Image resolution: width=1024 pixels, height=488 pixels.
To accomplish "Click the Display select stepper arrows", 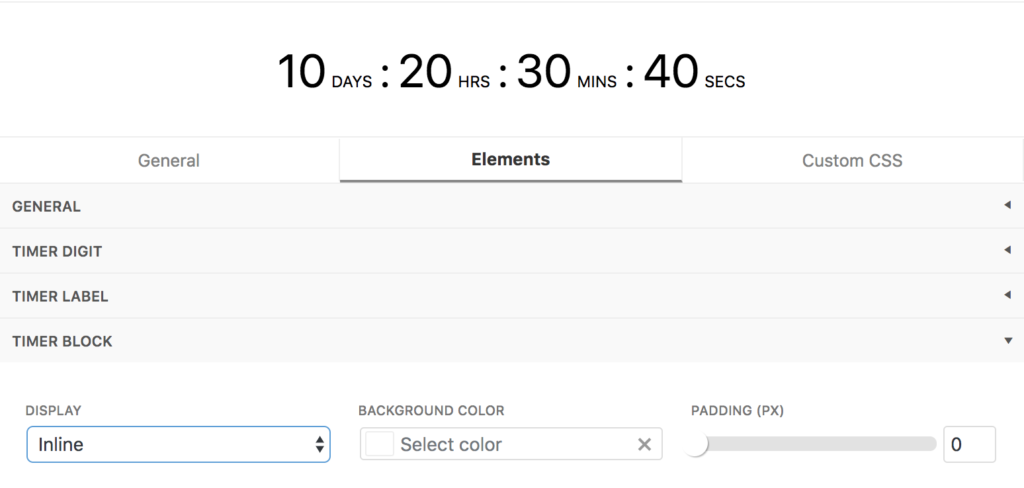I will coord(319,445).
